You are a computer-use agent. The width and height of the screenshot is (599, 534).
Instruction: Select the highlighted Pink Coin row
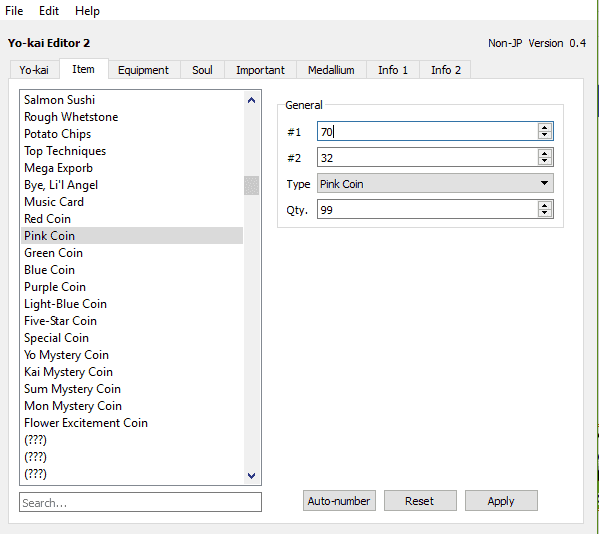(132, 236)
